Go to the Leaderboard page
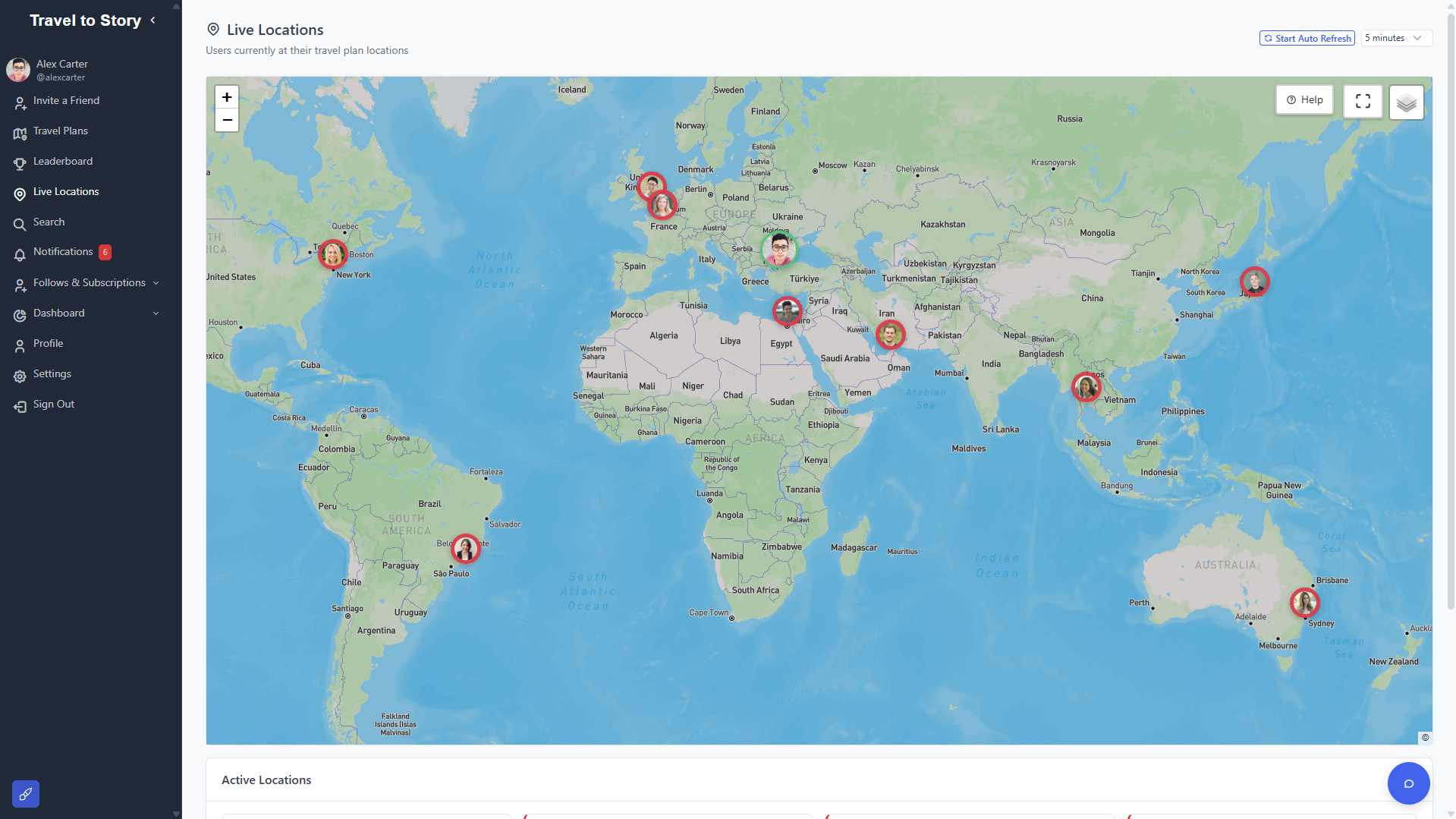This screenshot has width=1456, height=819. [63, 161]
